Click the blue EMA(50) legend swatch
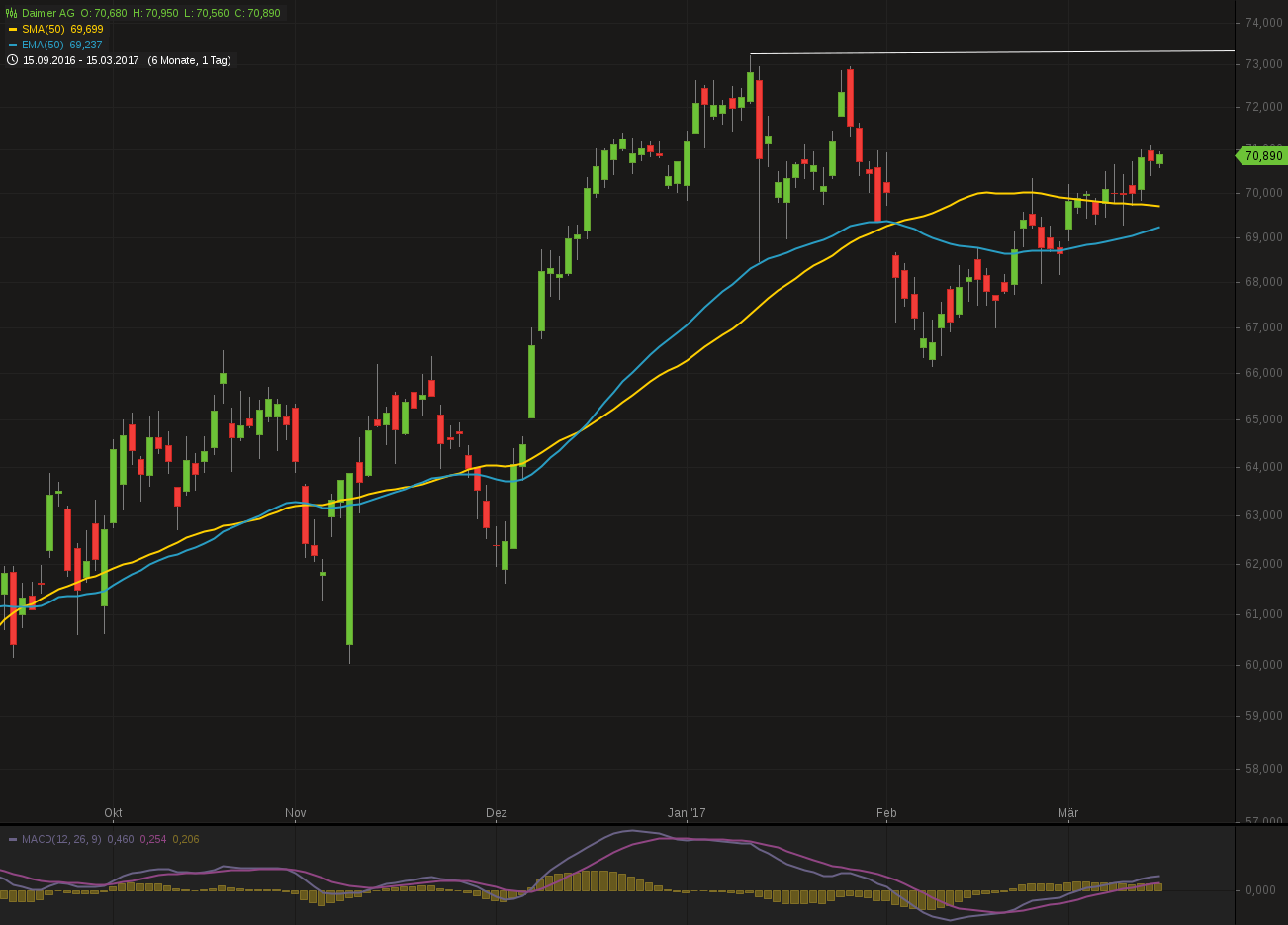 pos(13,45)
